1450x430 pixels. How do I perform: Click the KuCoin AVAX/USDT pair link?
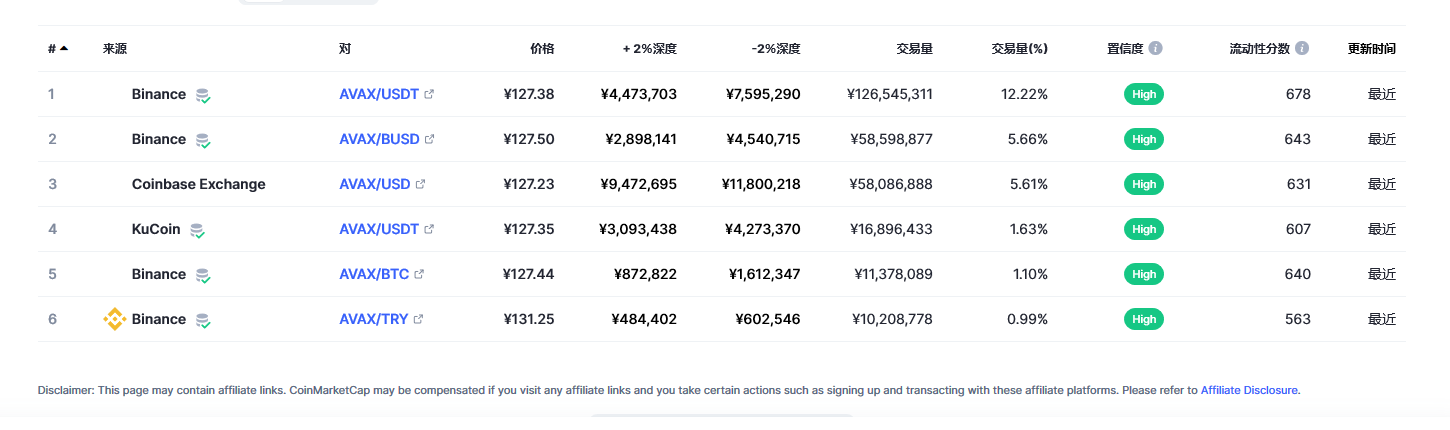coord(379,229)
